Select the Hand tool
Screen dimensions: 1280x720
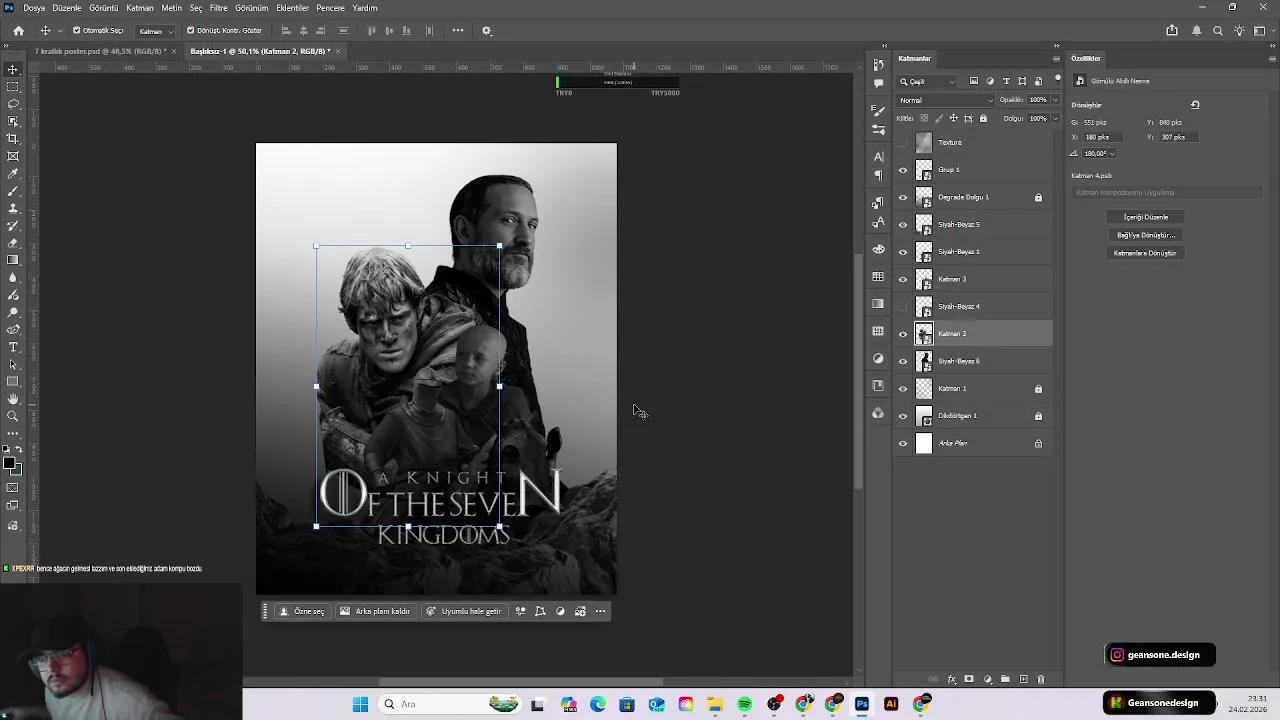click(x=13, y=399)
